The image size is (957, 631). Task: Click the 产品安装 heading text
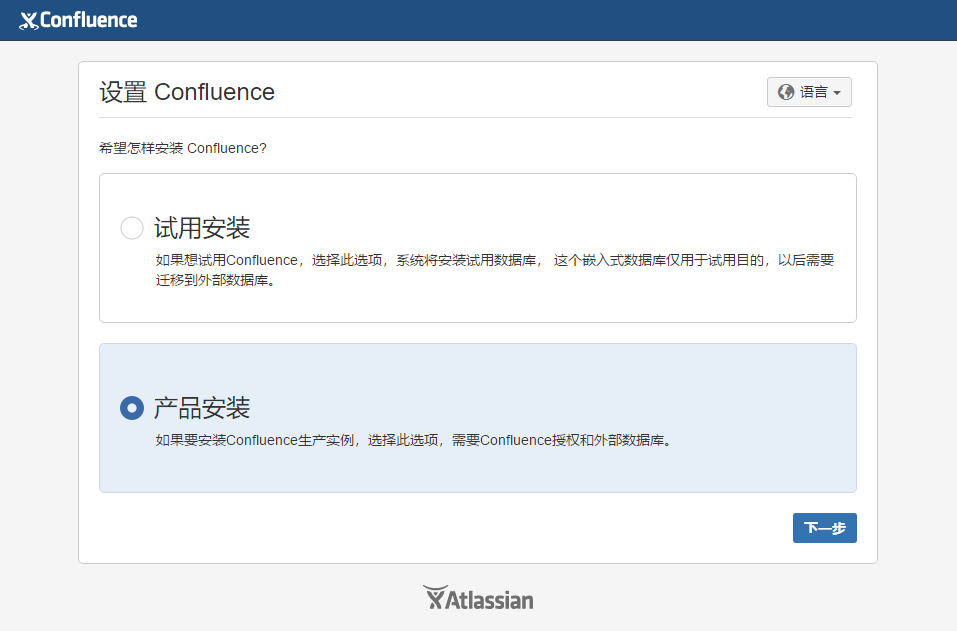point(202,408)
